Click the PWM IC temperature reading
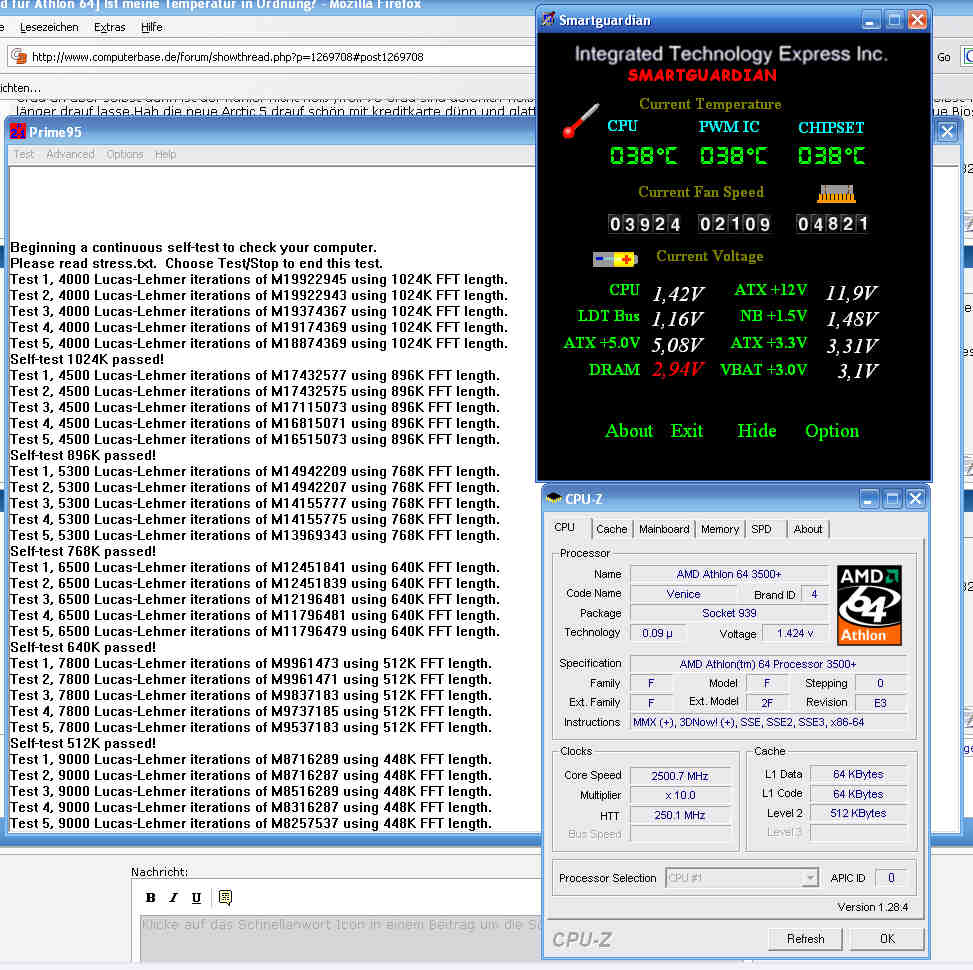973x970 pixels. [x=733, y=155]
